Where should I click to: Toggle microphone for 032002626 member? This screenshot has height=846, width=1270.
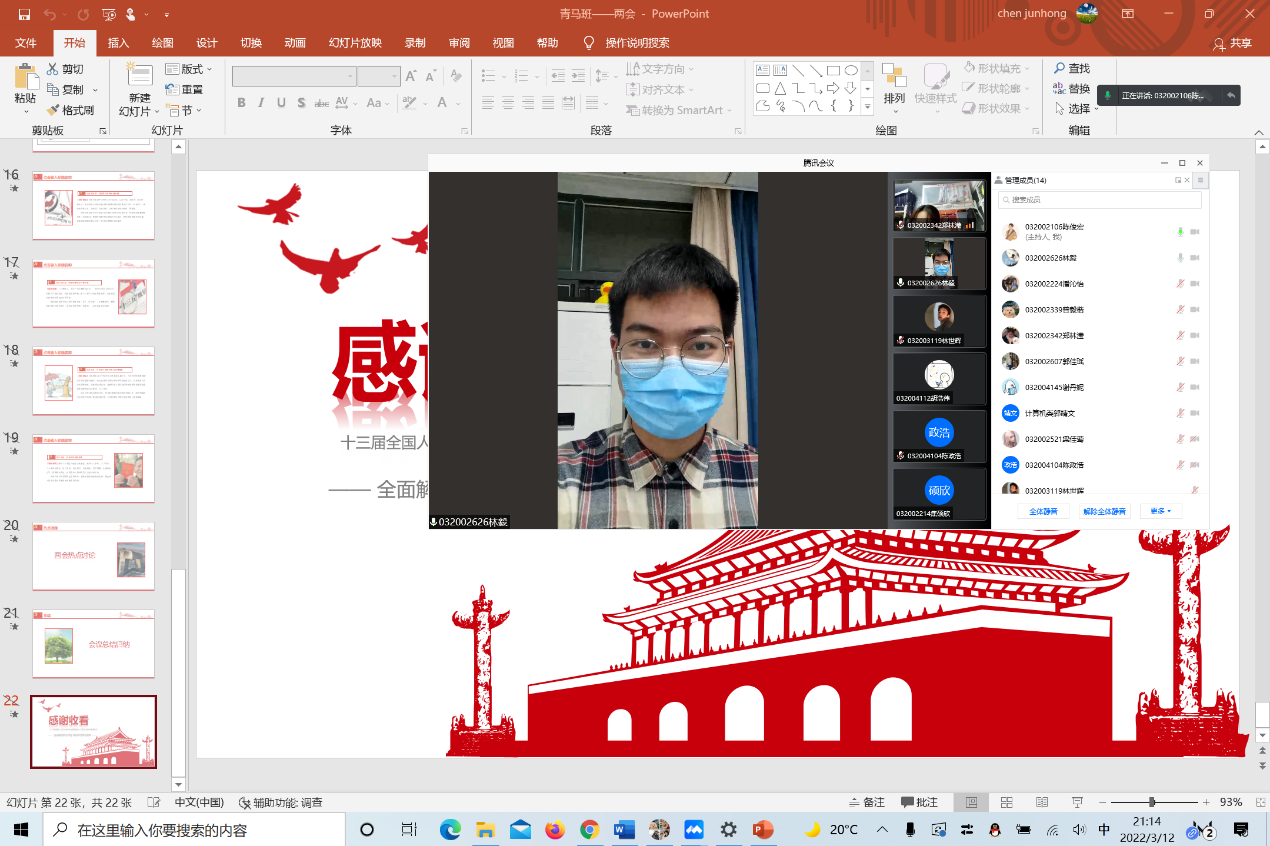tap(1180, 257)
